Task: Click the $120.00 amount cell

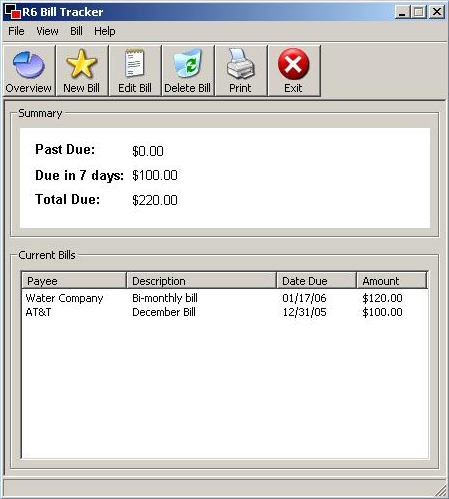Action: coord(382,298)
